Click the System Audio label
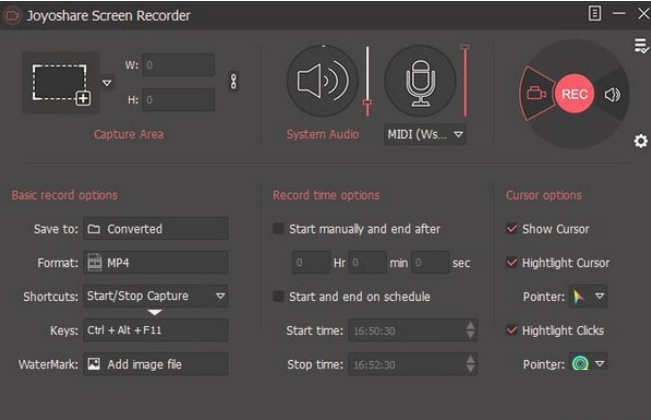This screenshot has height=420, width=651. tap(323, 134)
